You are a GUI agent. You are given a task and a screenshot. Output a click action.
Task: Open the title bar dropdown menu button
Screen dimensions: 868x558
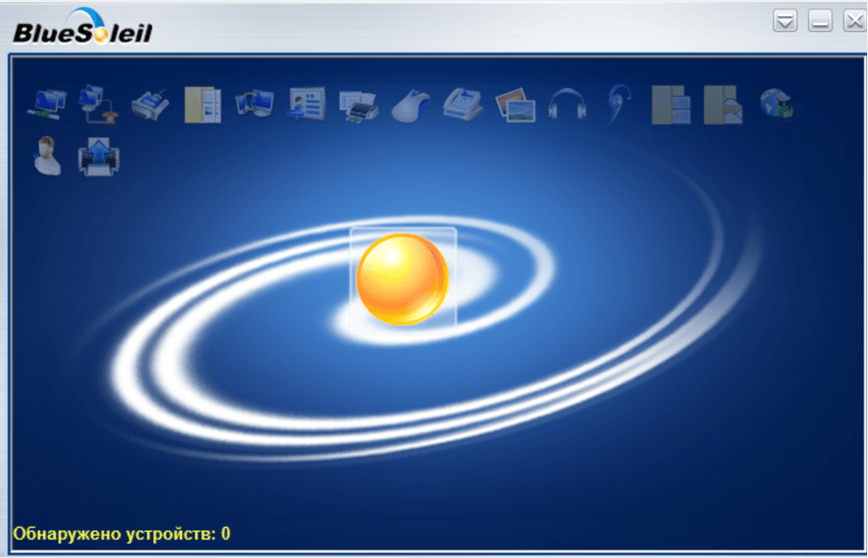tap(785, 21)
